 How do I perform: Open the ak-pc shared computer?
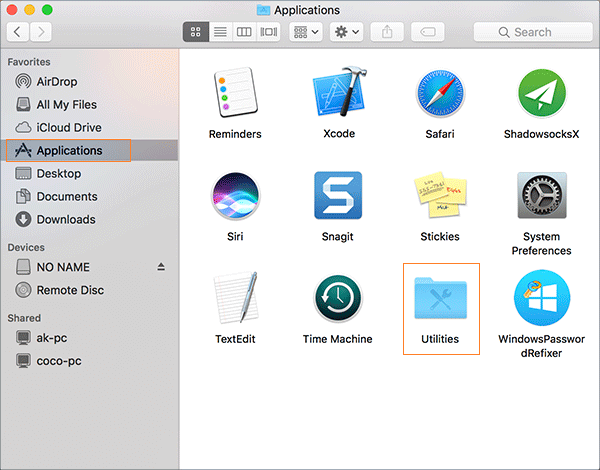pyautogui.click(x=90, y=338)
